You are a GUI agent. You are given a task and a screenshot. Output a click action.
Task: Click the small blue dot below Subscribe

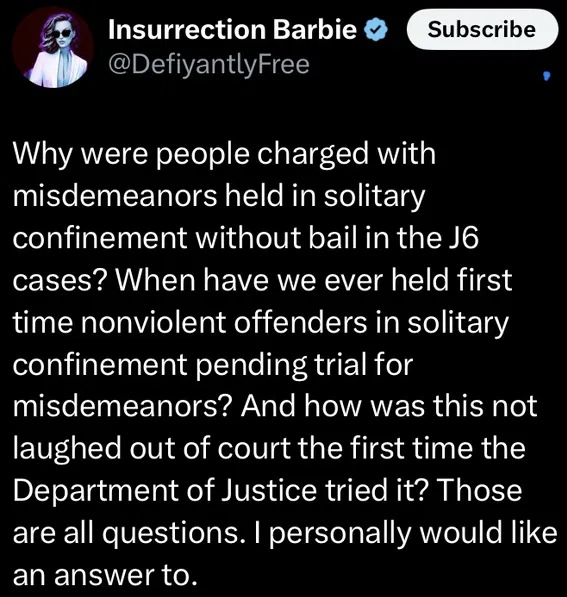pos(547,76)
